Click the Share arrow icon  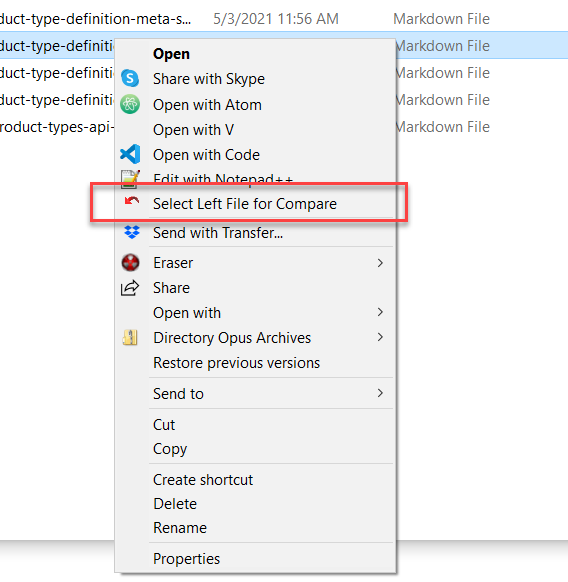coord(130,288)
